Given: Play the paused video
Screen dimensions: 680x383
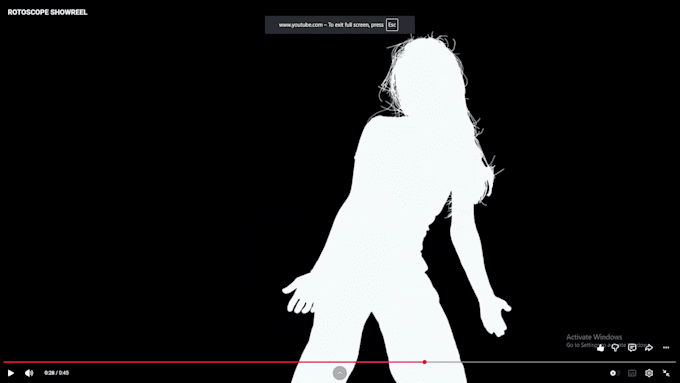Looking at the screenshot, I should [11, 373].
